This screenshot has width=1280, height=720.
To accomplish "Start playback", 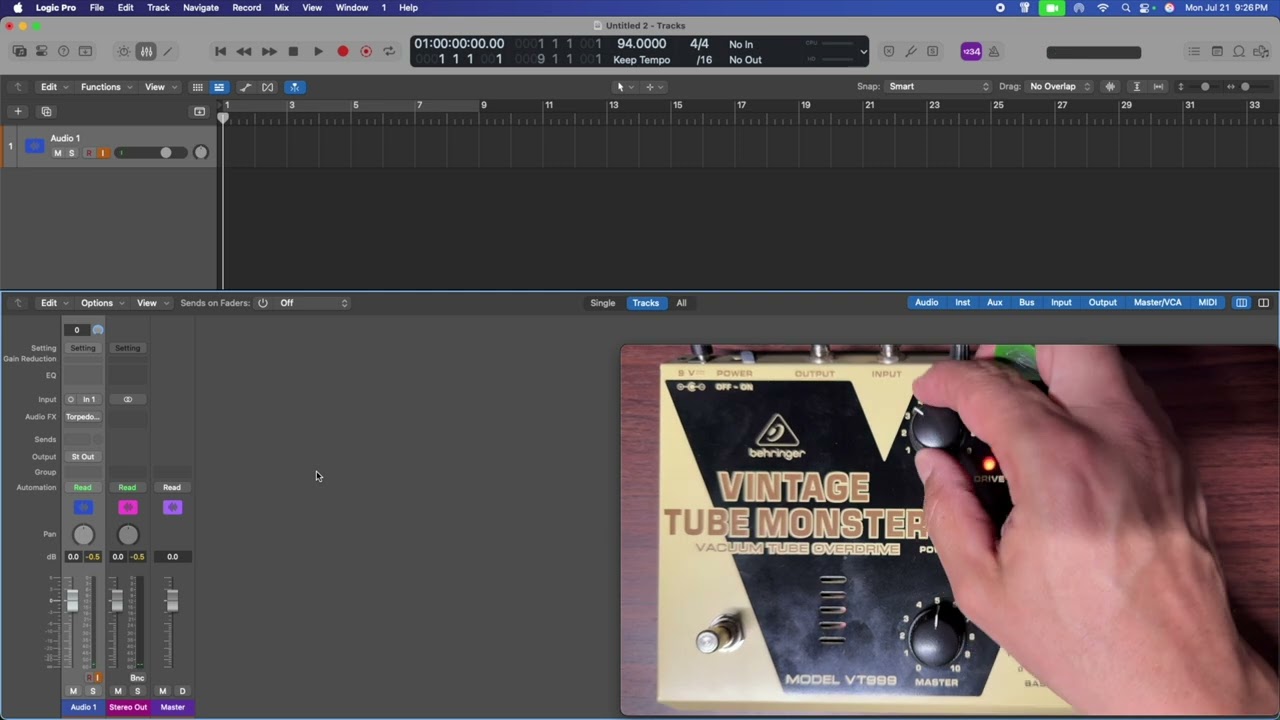I will (318, 51).
